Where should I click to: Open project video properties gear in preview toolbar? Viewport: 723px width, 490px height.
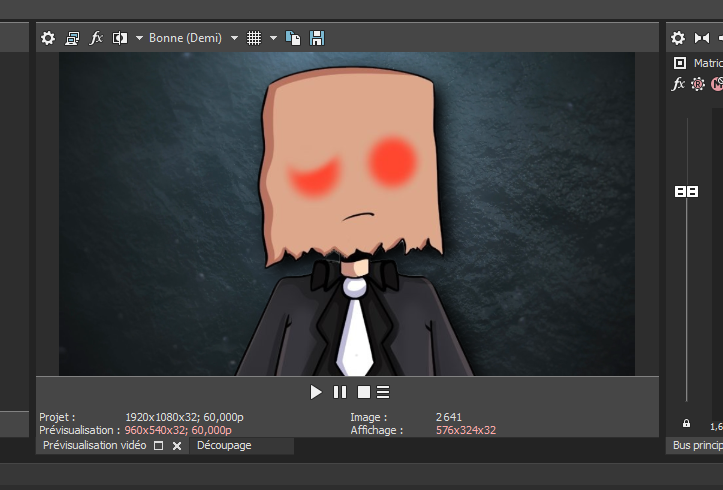click(x=48, y=38)
